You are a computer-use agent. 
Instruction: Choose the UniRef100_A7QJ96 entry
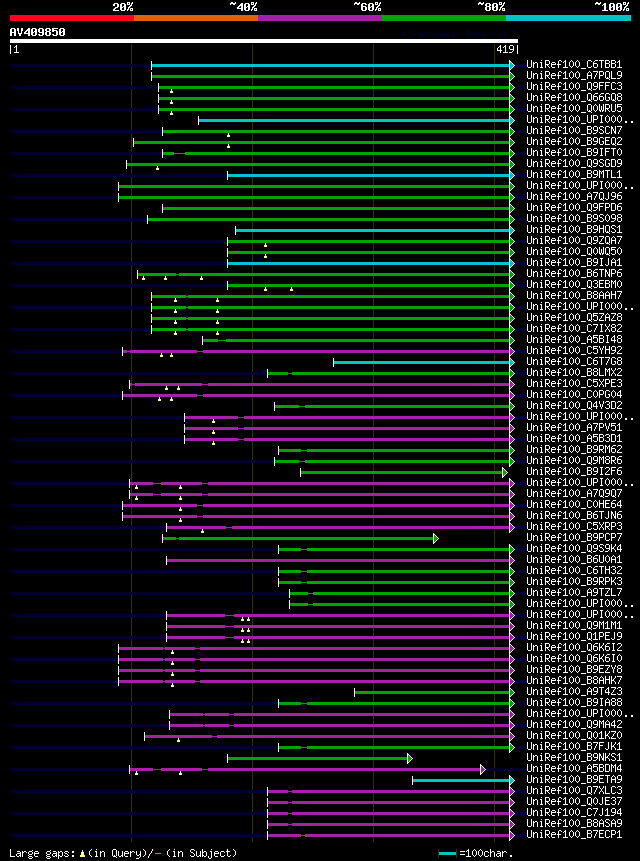coord(574,197)
